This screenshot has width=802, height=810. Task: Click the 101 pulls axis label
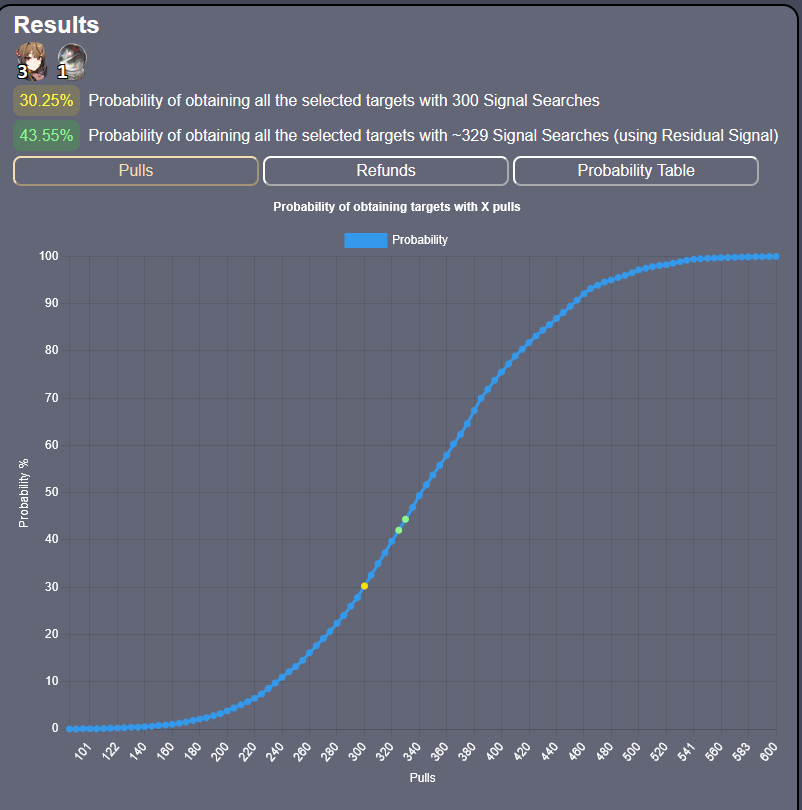tap(83, 751)
